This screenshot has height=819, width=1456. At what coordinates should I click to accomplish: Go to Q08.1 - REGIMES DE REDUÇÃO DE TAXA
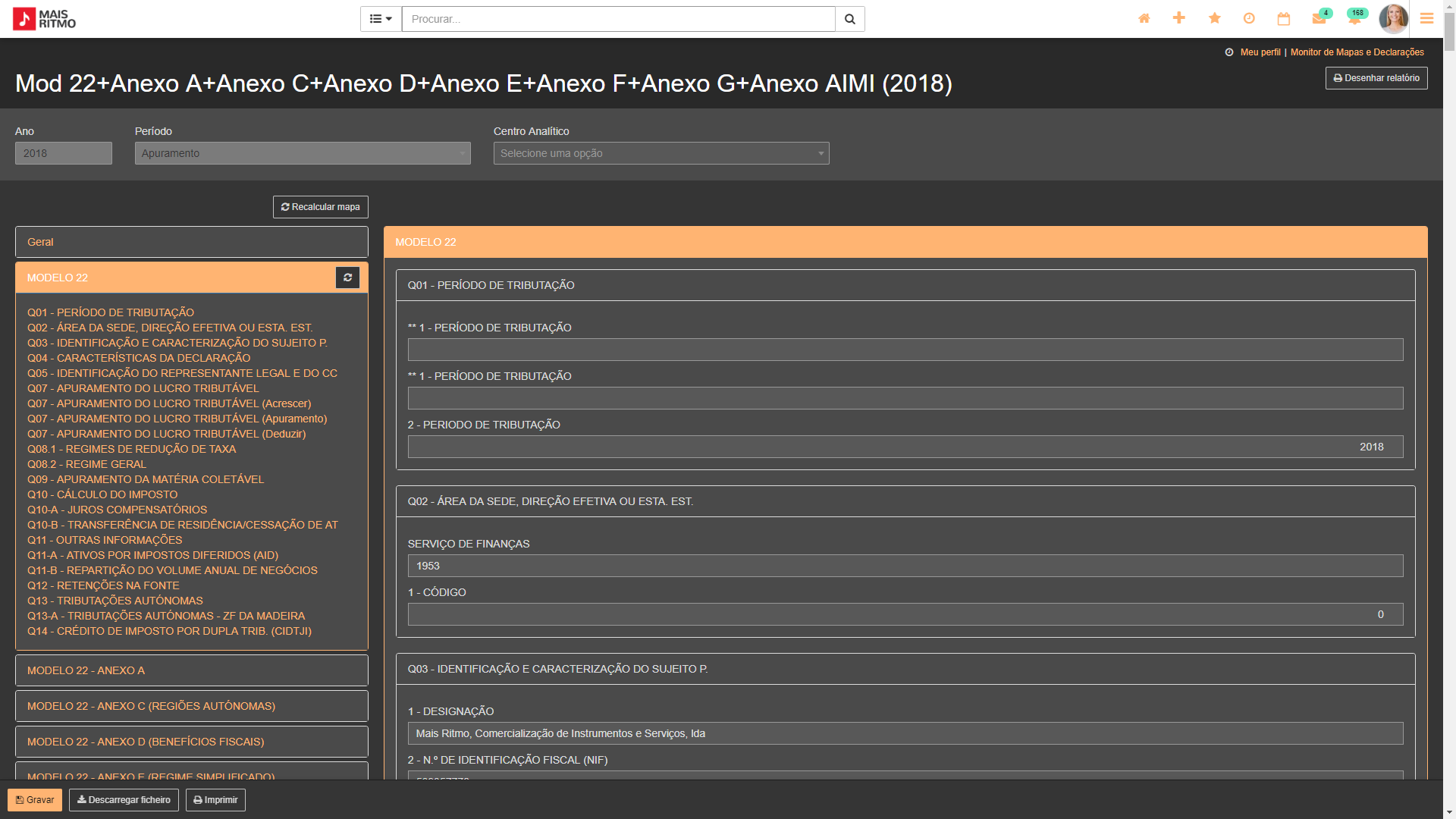[132, 449]
